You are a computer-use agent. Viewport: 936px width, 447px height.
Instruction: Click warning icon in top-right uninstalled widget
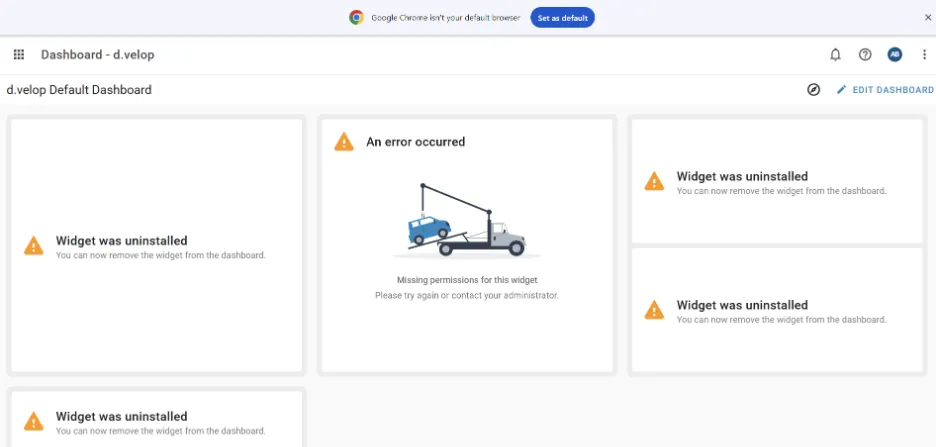[x=654, y=181]
